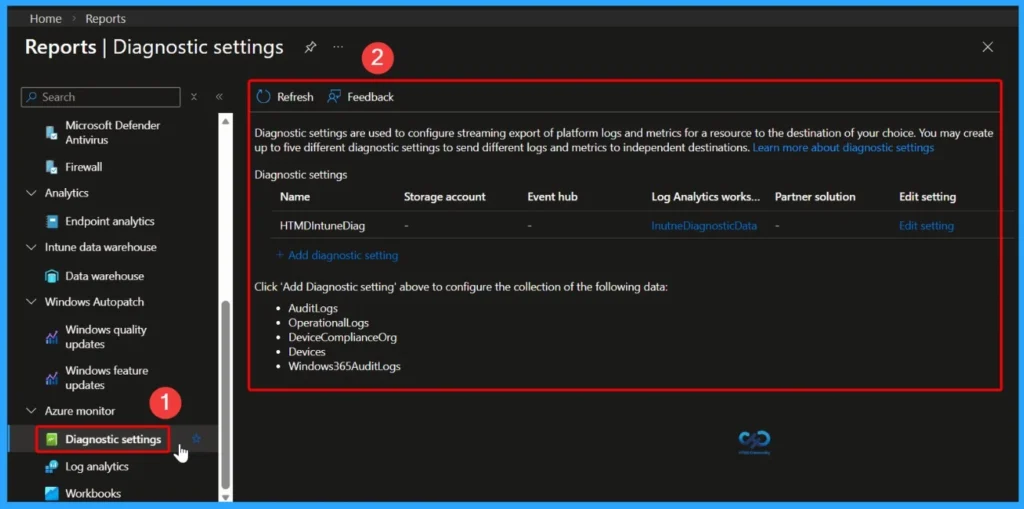Click the Storage account column header
This screenshot has height=509, width=1024.
[x=445, y=197]
